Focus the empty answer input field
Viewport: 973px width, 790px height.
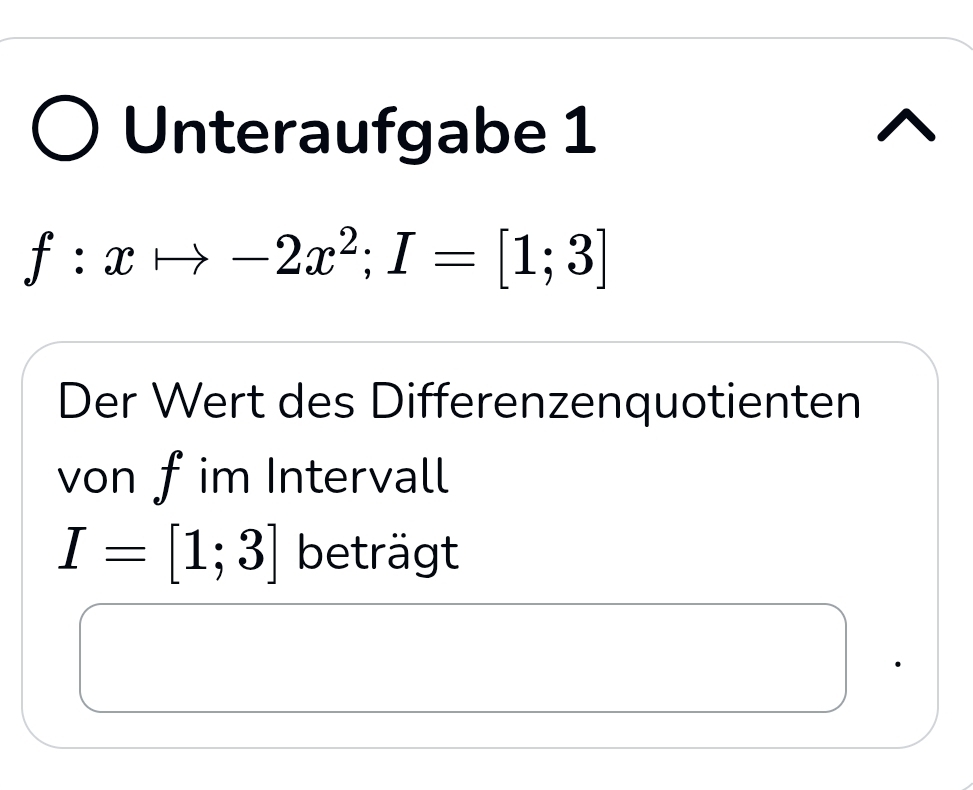point(463,658)
